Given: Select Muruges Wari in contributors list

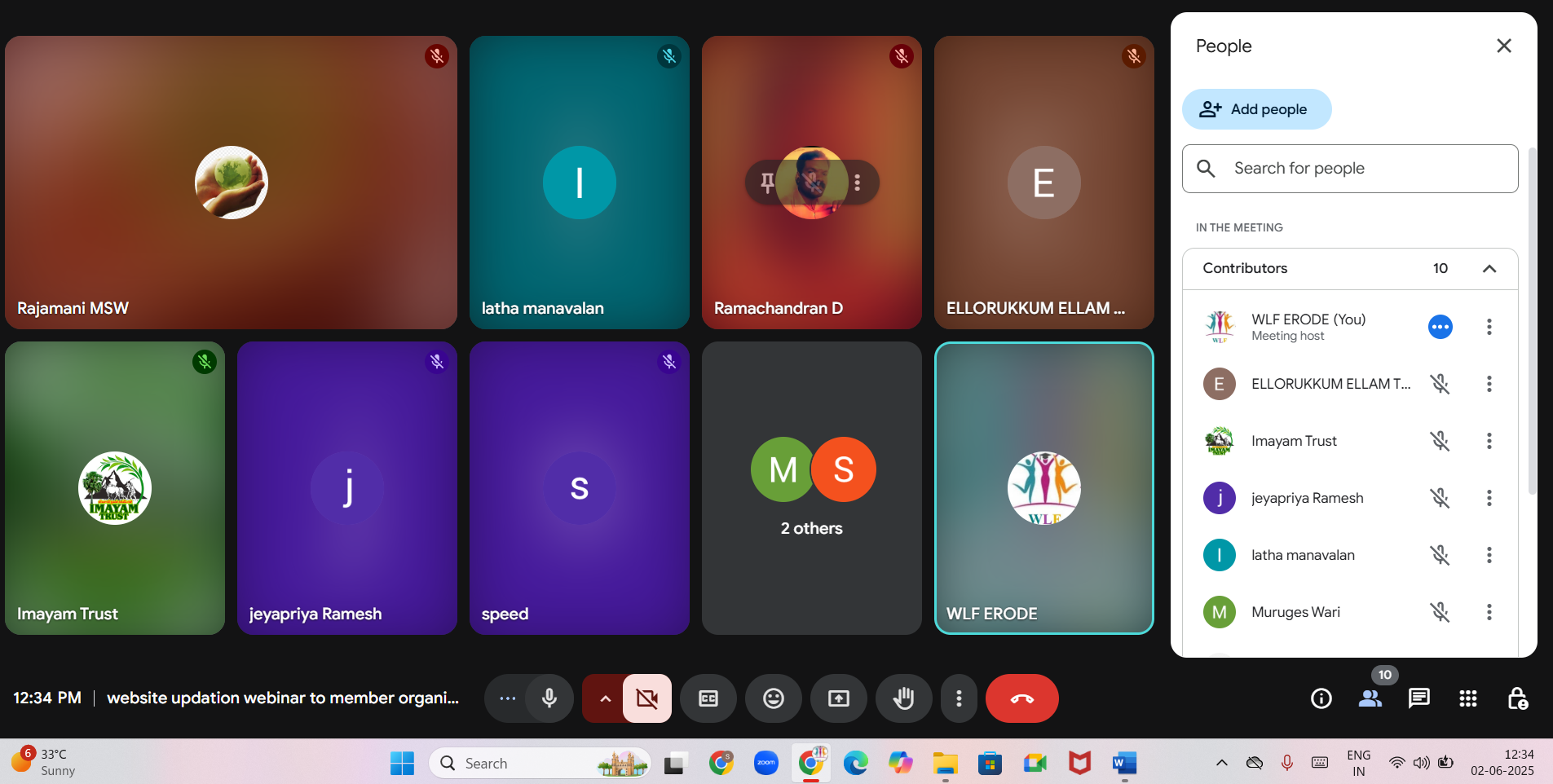Looking at the screenshot, I should click(1350, 612).
